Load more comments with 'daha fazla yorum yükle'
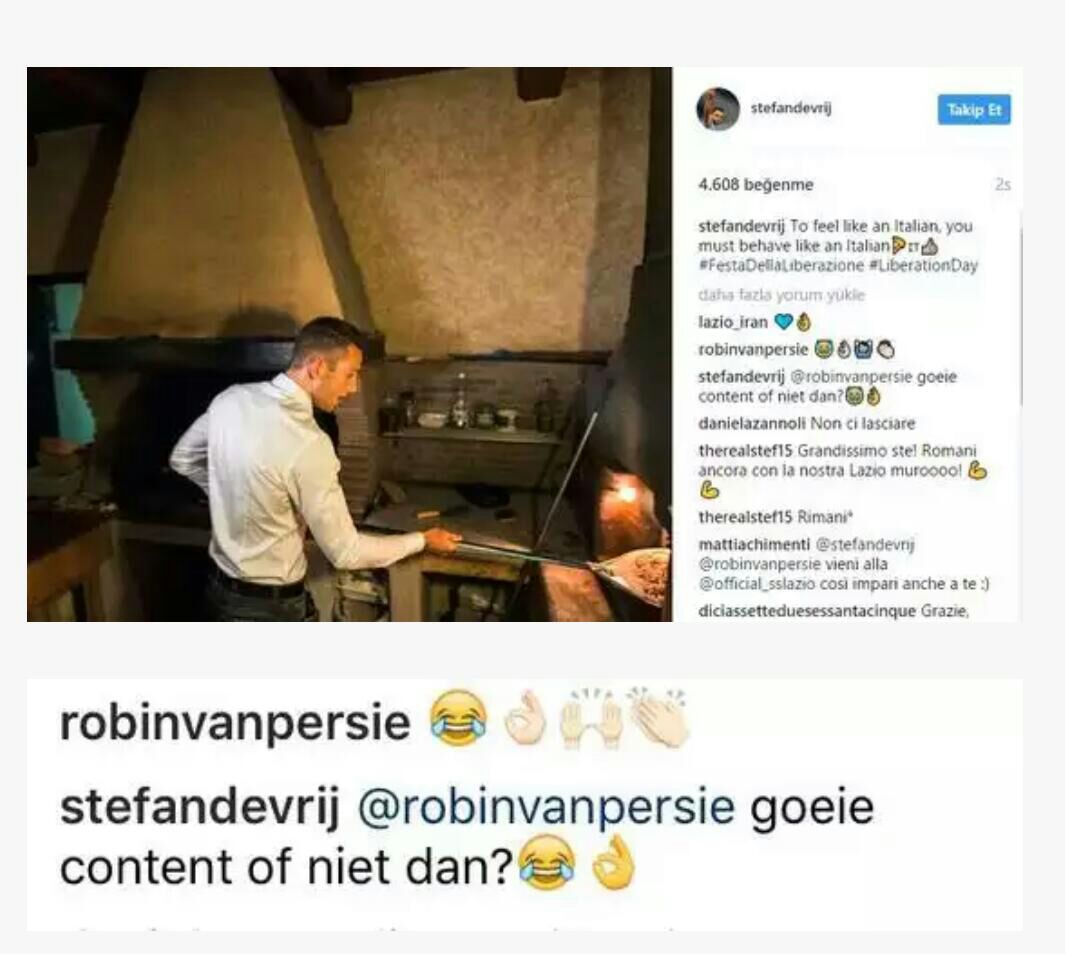The width and height of the screenshot is (1065, 954). [x=781, y=295]
